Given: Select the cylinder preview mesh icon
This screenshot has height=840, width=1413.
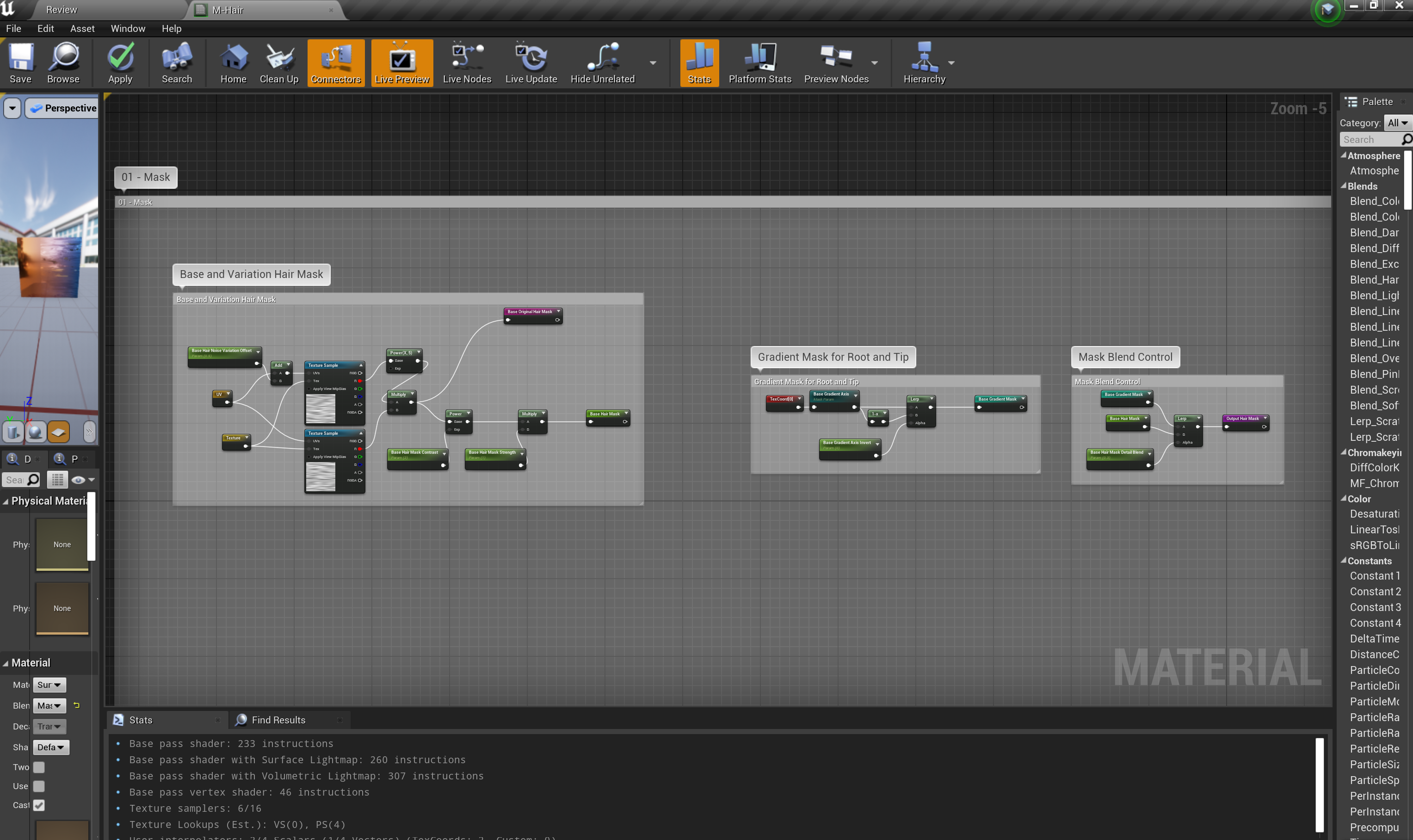Looking at the screenshot, I should point(13,432).
